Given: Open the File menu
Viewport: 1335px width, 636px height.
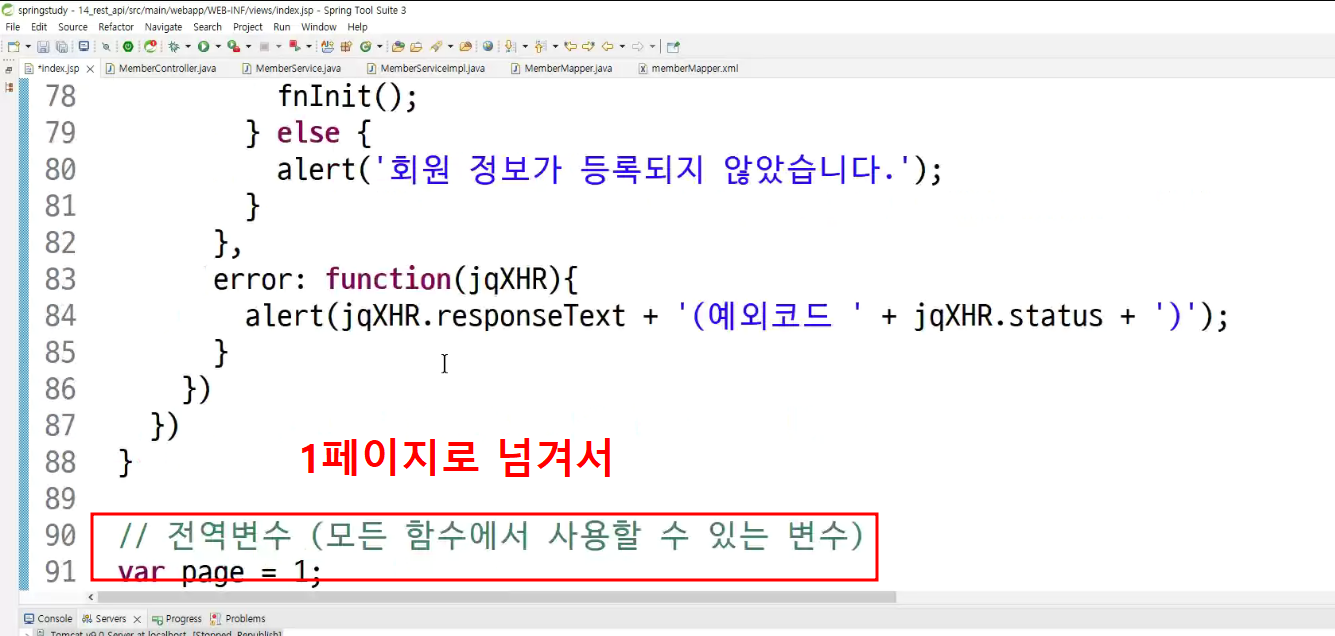Looking at the screenshot, I should 13,27.
